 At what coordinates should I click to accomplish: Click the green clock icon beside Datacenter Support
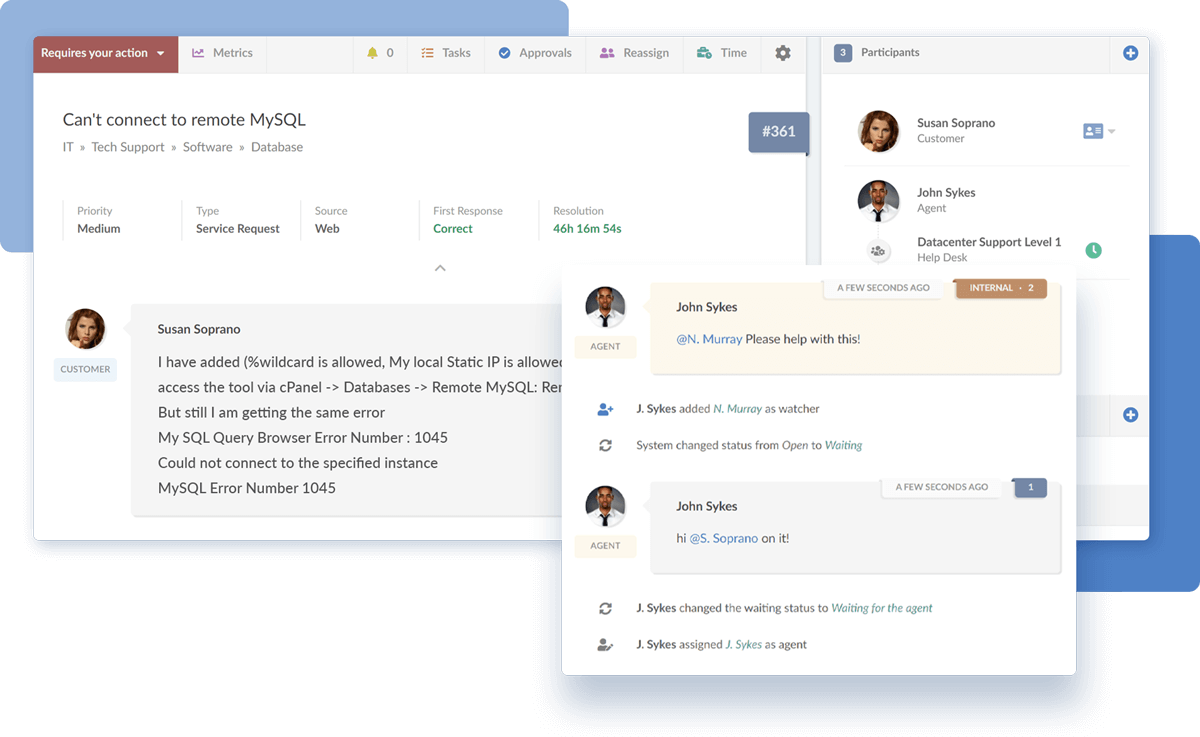1093,250
